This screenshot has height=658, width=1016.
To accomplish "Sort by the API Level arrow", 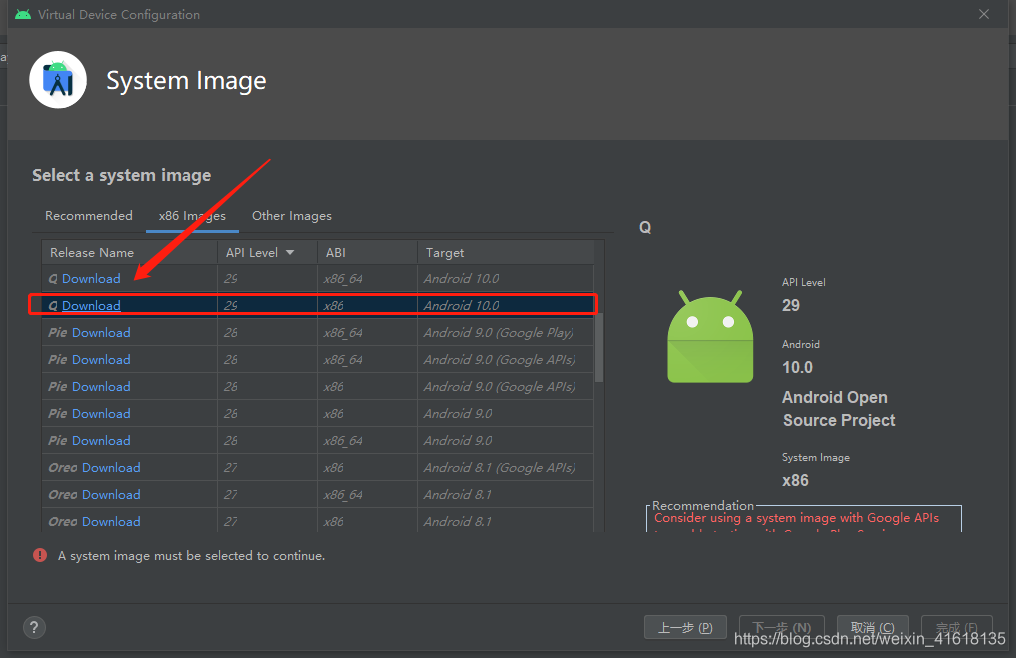I will point(290,253).
